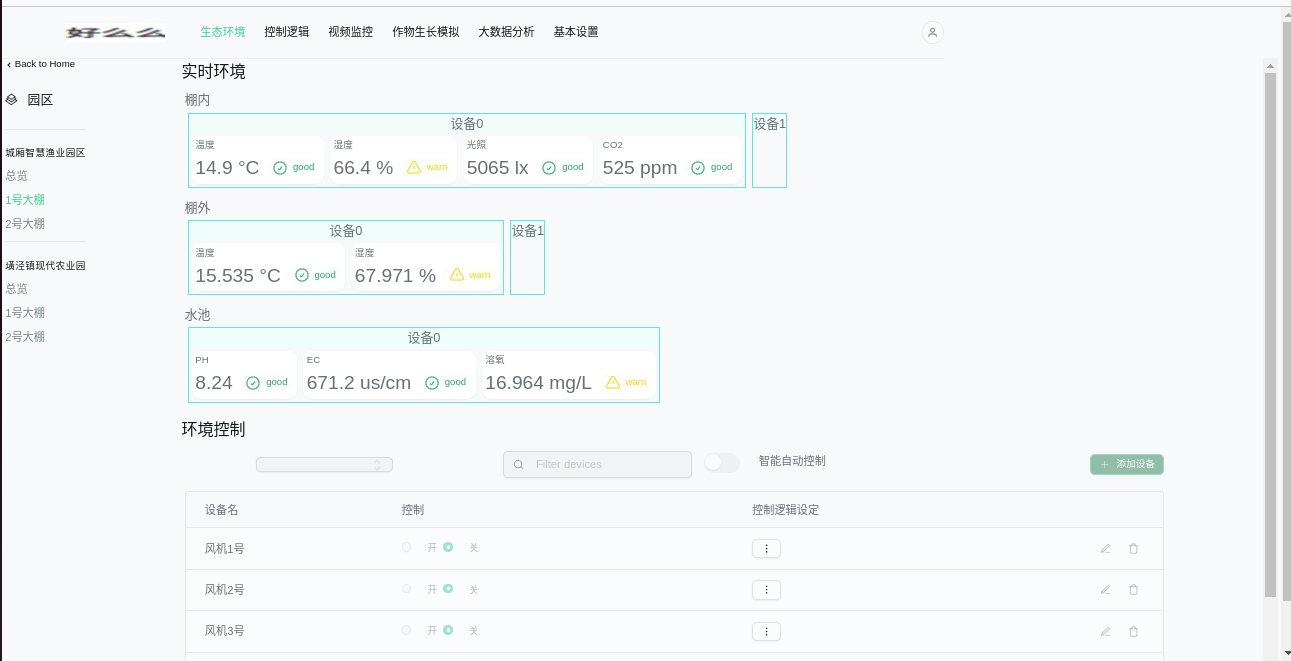Select 开 radio for 风机1号
This screenshot has width=1291, height=661.
pyautogui.click(x=406, y=547)
